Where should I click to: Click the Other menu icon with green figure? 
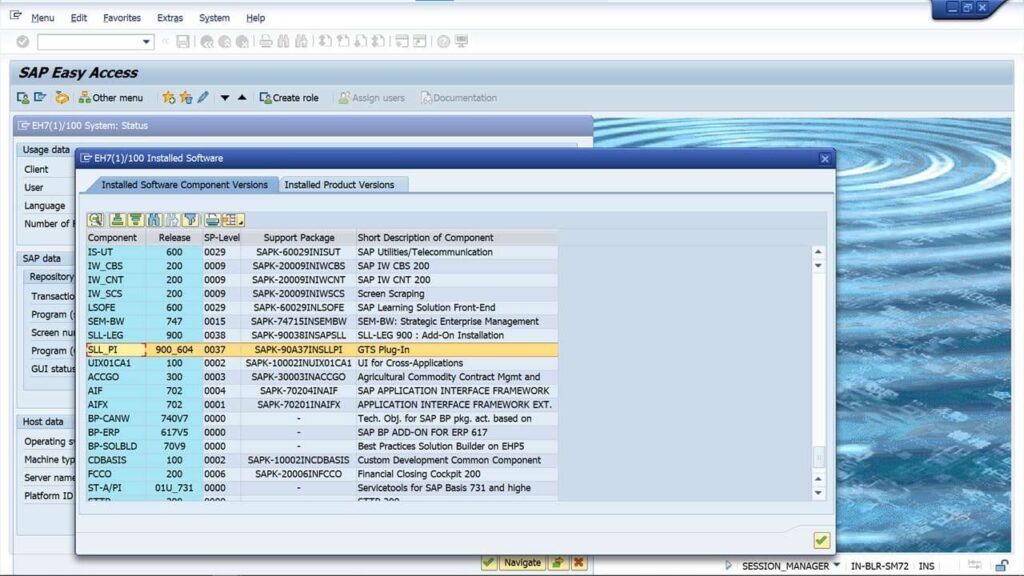click(84, 97)
